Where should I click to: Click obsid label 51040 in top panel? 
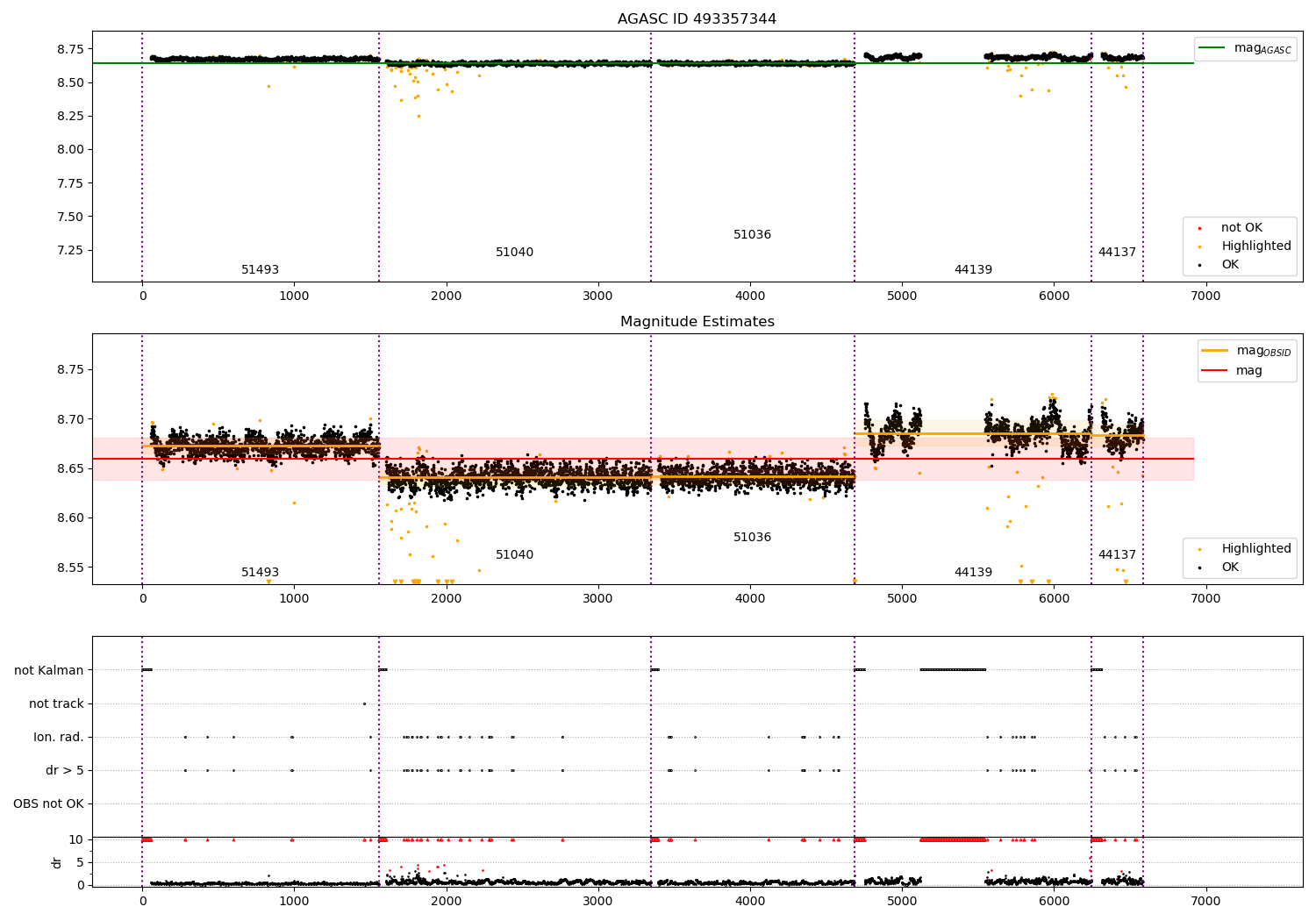514,253
